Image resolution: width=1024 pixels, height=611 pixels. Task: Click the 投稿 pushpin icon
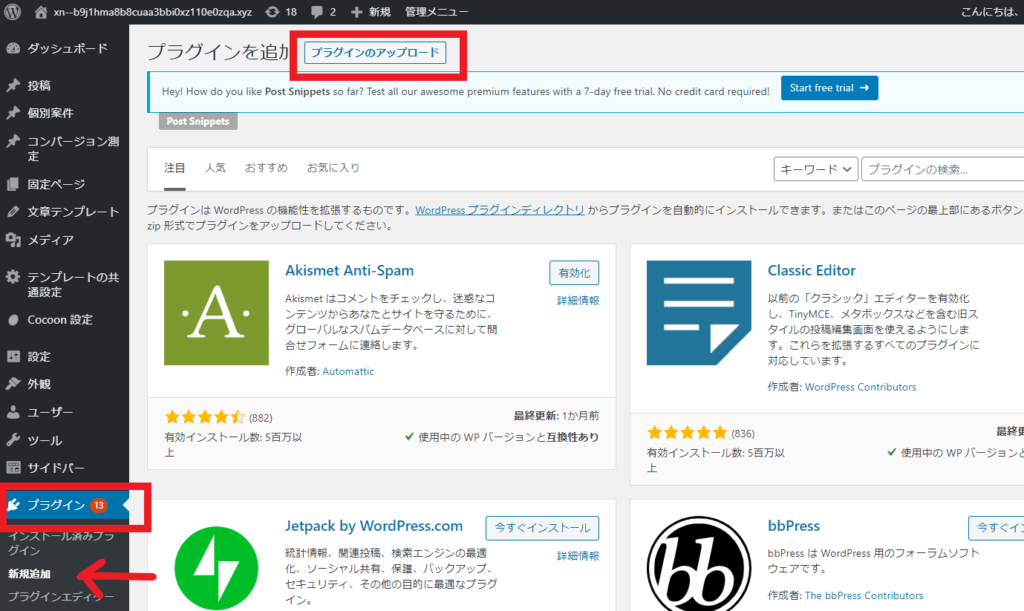13,86
